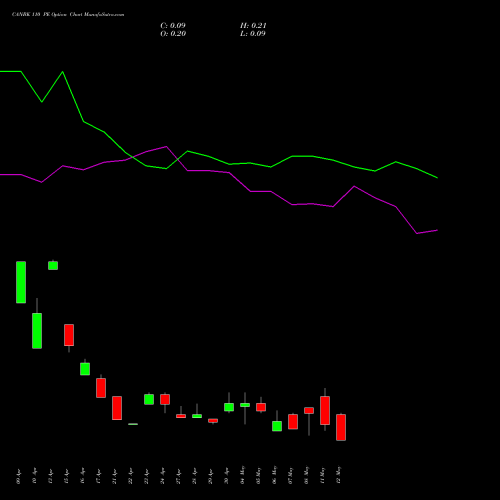Click the green candlestick above 10 Apr

37,331
